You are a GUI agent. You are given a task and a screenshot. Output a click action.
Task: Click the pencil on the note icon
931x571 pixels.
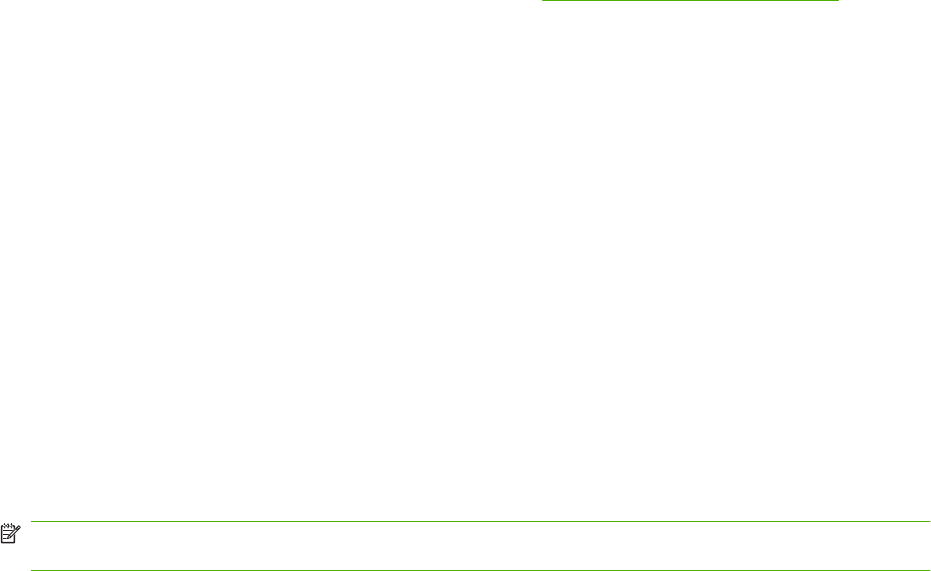coord(14,531)
